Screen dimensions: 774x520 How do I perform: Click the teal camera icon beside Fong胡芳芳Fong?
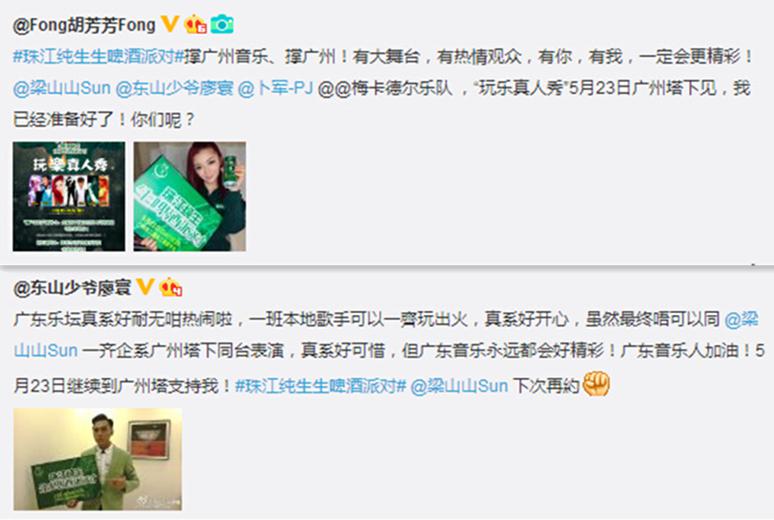click(222, 24)
